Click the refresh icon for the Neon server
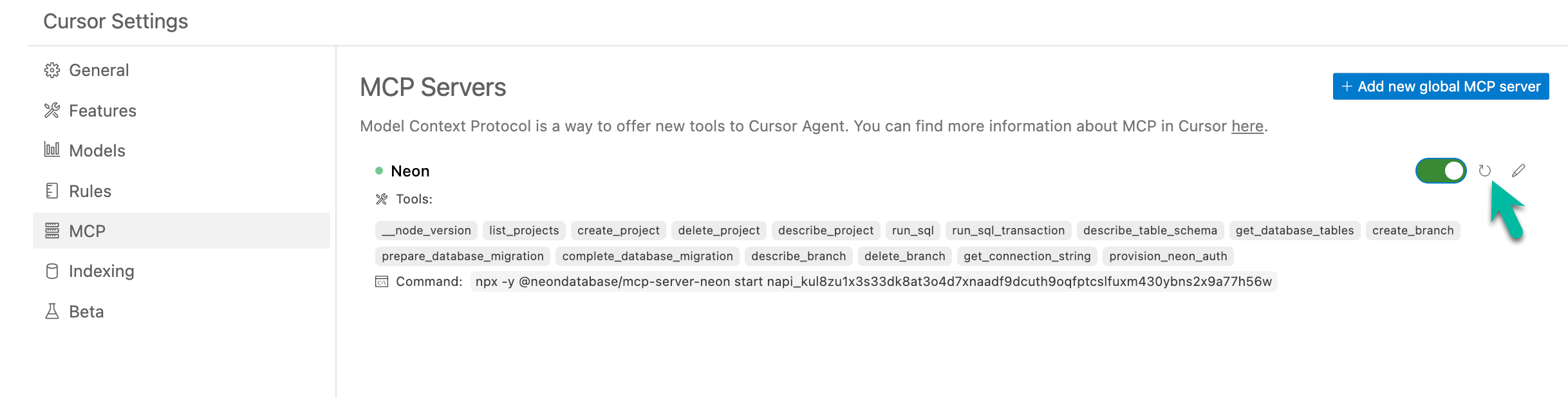1568x398 pixels. tap(1484, 171)
